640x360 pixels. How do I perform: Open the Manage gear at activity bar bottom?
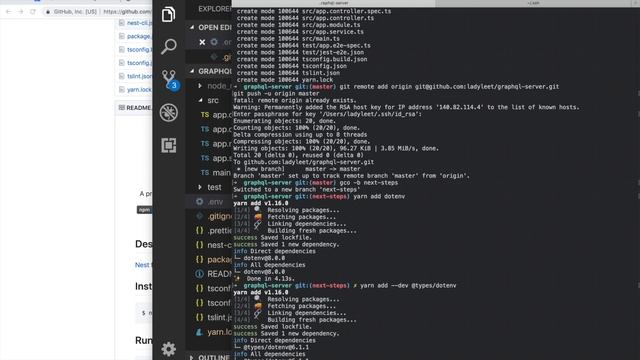point(169,349)
